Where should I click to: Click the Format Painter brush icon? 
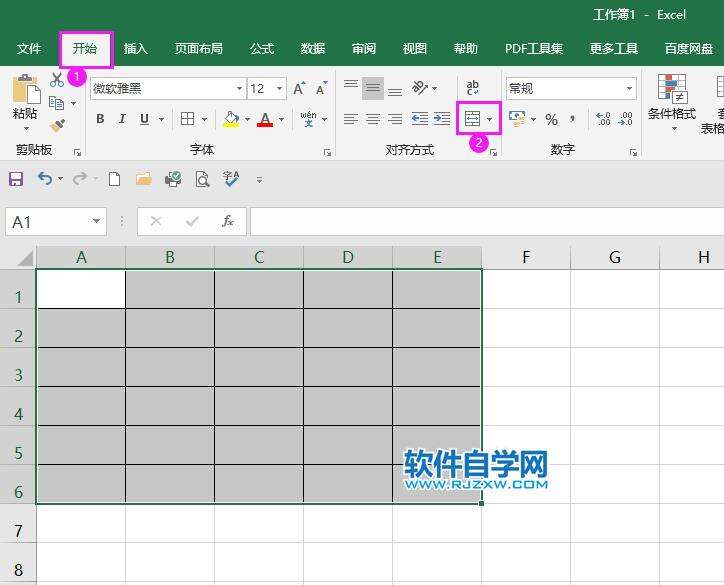(x=57, y=126)
